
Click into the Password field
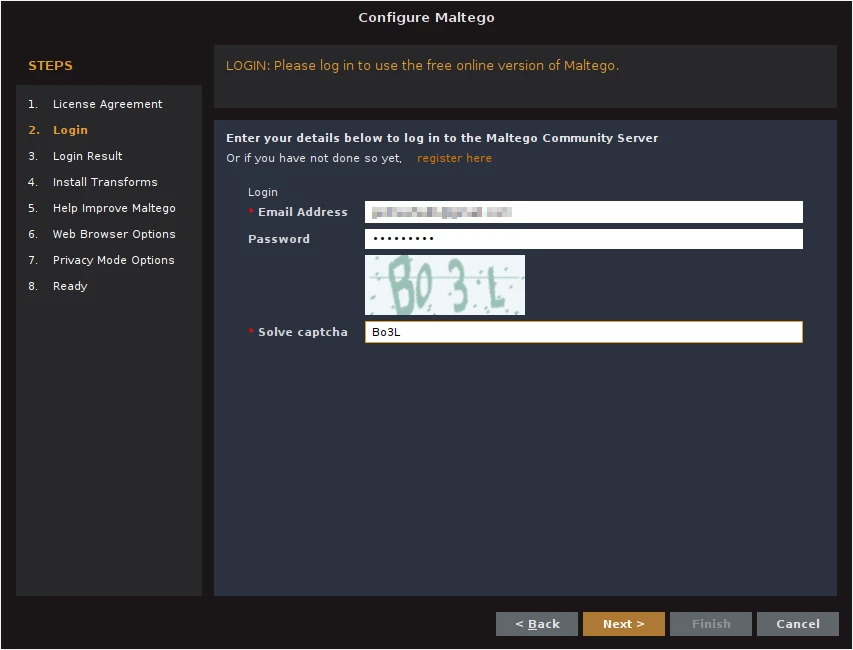[583, 239]
